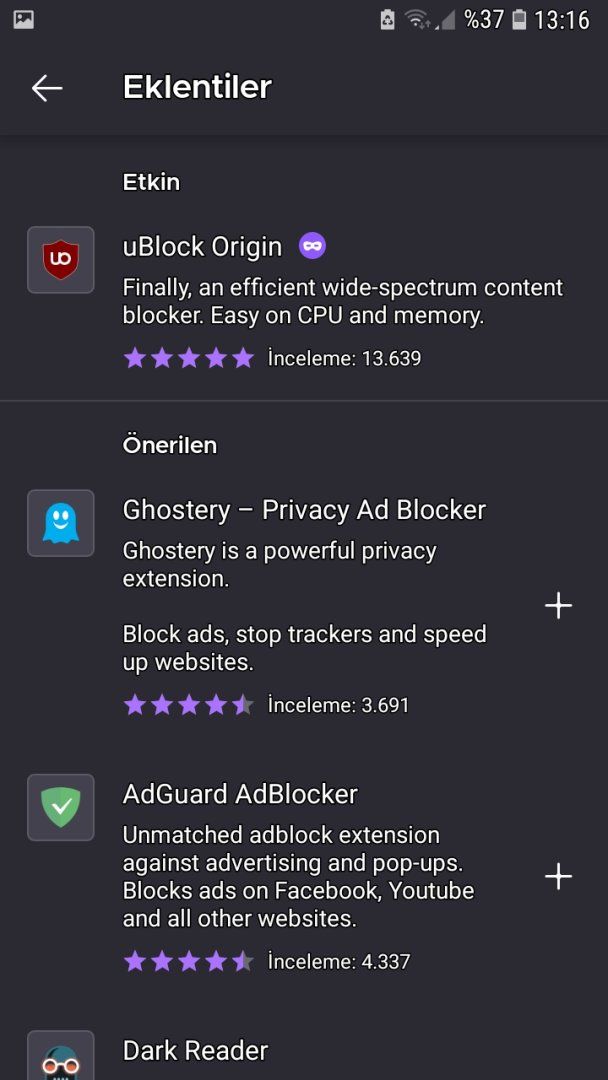Add AdGuard AdBlocker with the plus icon
608x1080 pixels.
tap(558, 877)
